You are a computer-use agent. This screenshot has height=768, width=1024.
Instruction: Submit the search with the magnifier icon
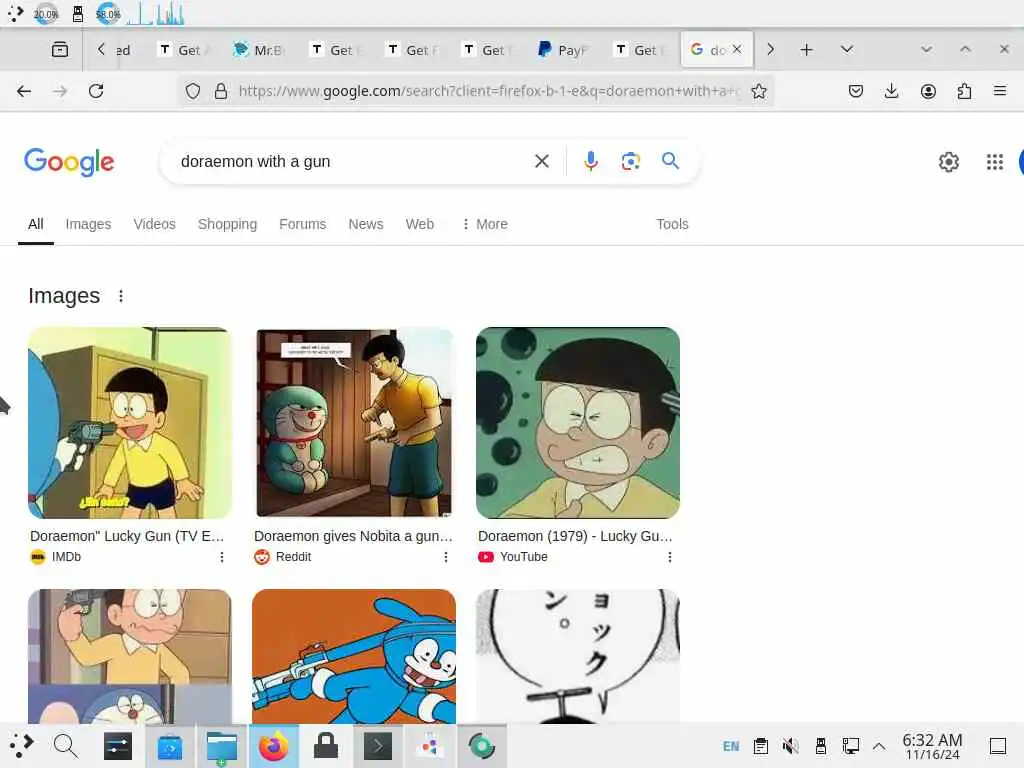pyautogui.click(x=670, y=161)
